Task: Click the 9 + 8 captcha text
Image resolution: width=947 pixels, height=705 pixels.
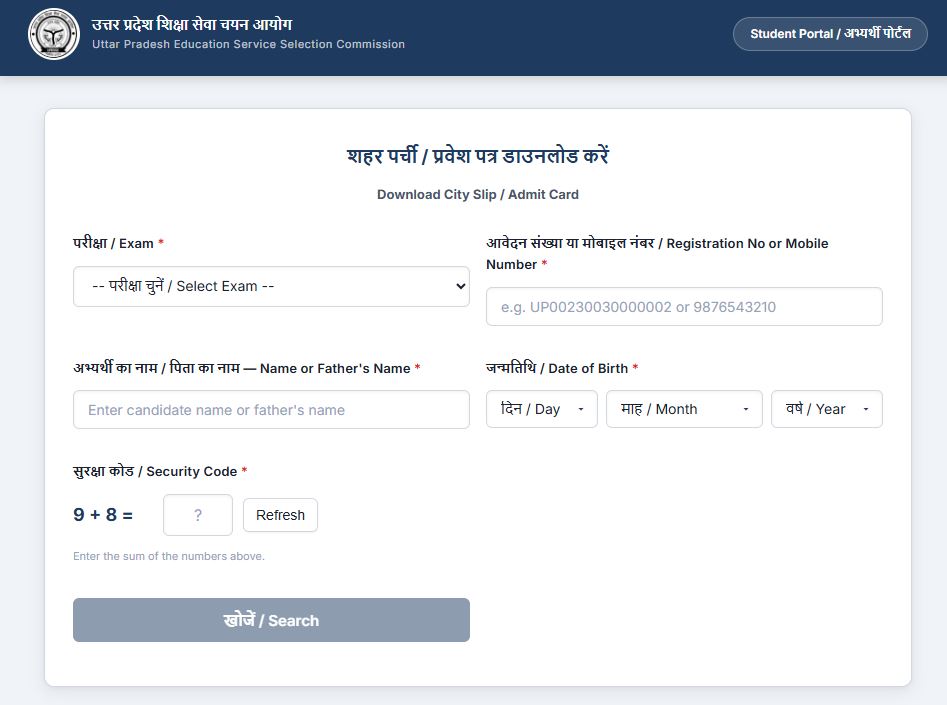Action: (103, 515)
